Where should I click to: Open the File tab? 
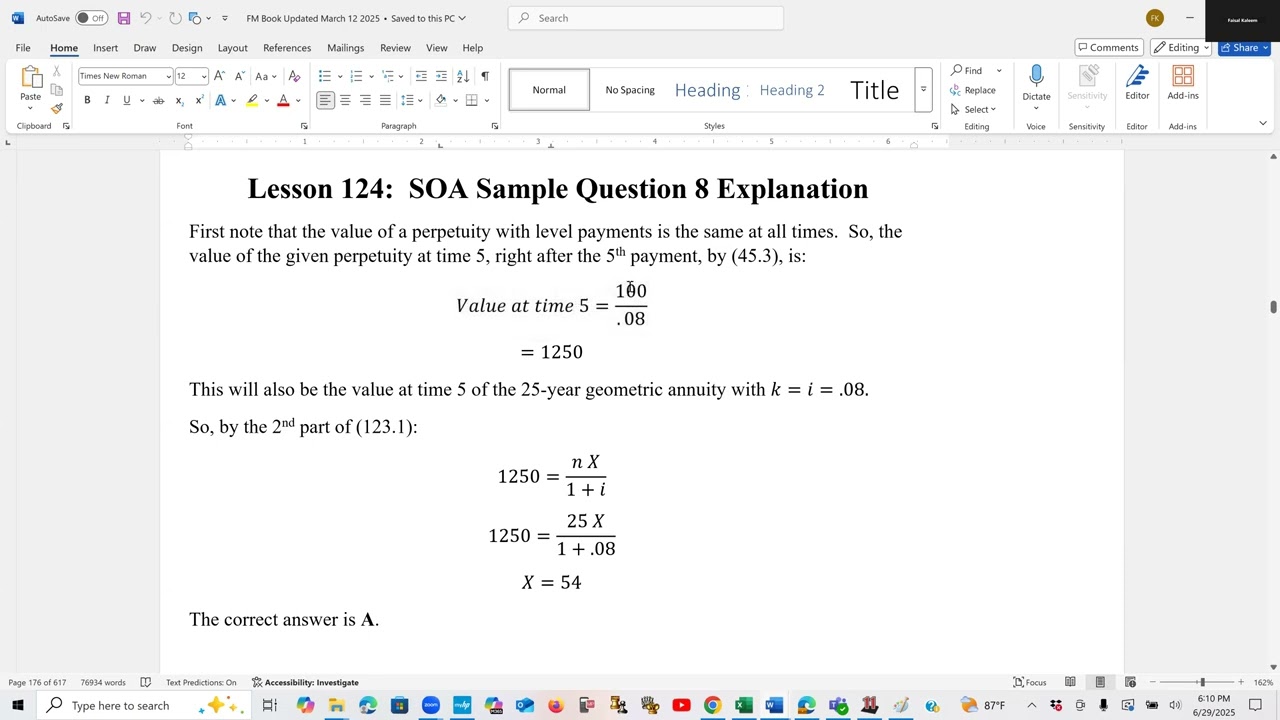(23, 48)
